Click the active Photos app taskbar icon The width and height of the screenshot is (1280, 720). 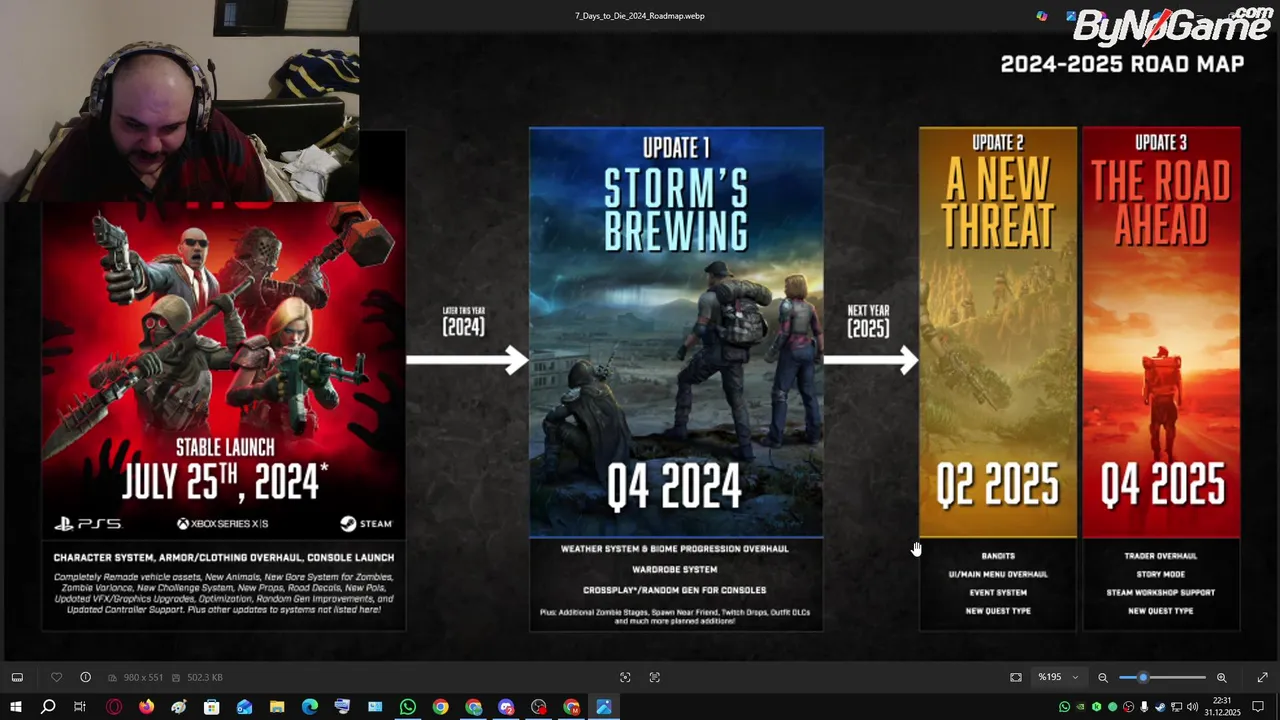(604, 707)
